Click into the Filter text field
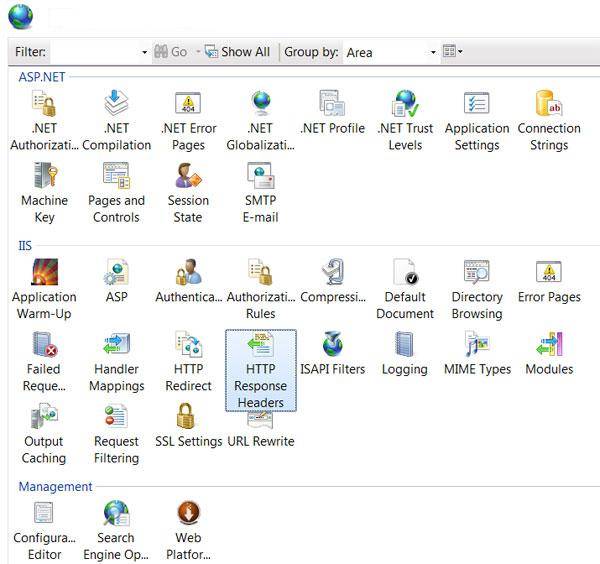This screenshot has width=600, height=564. (95, 52)
